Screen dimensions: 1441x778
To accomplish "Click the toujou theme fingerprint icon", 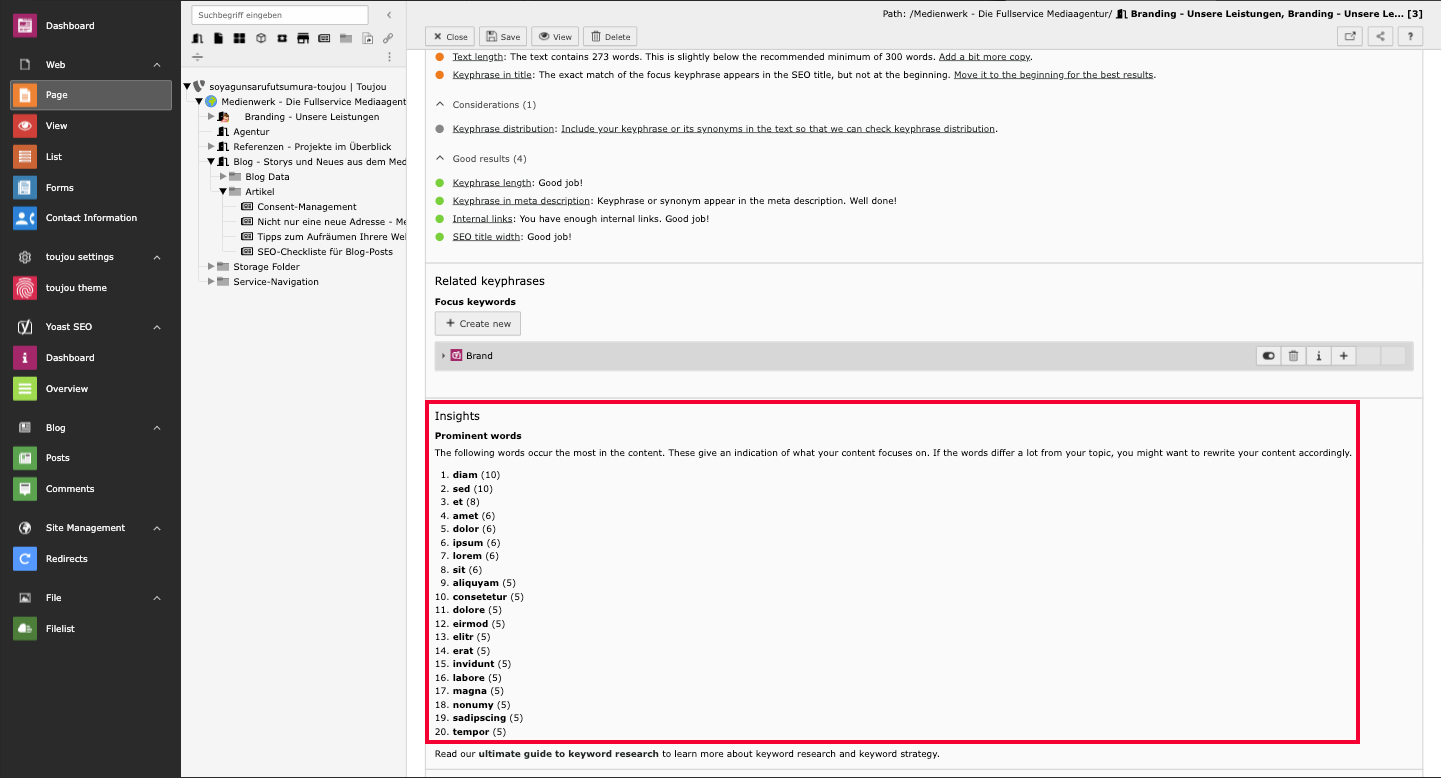I will [25, 288].
